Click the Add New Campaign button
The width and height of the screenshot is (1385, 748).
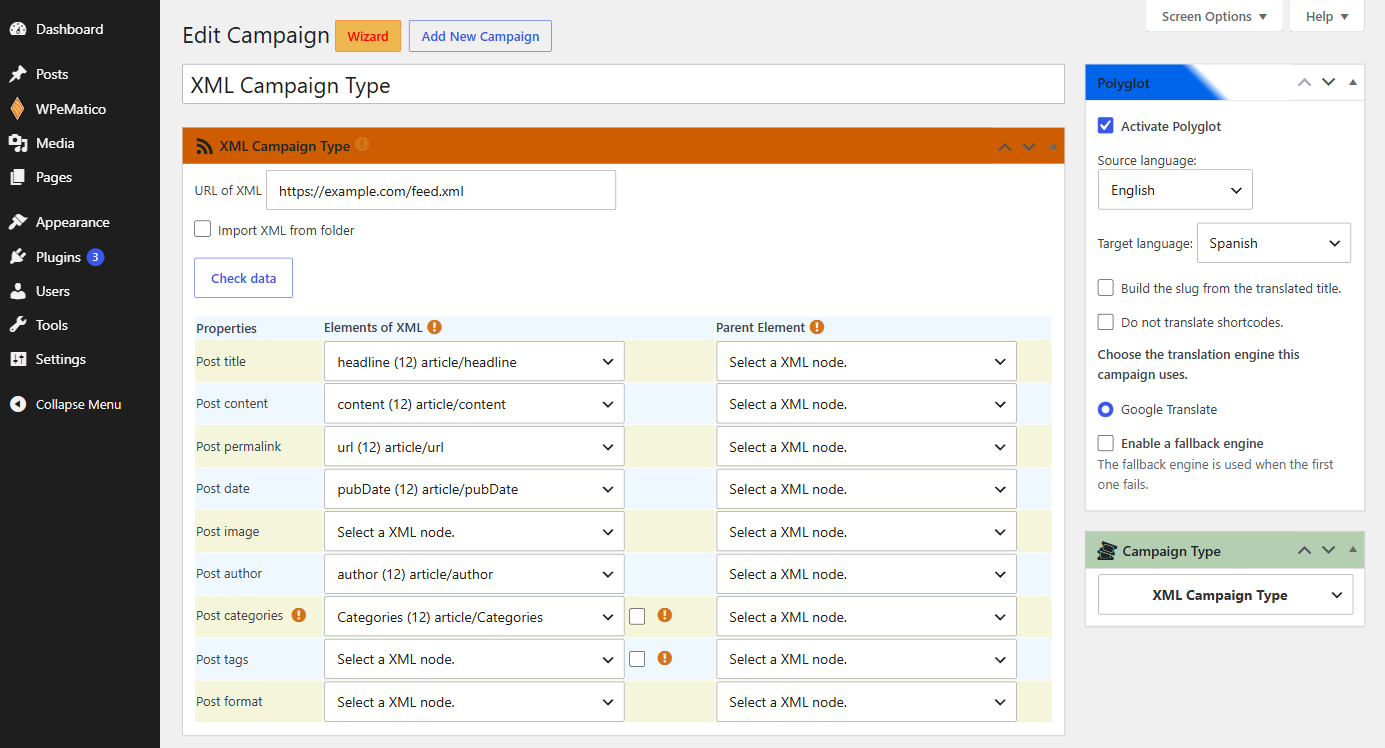click(480, 36)
